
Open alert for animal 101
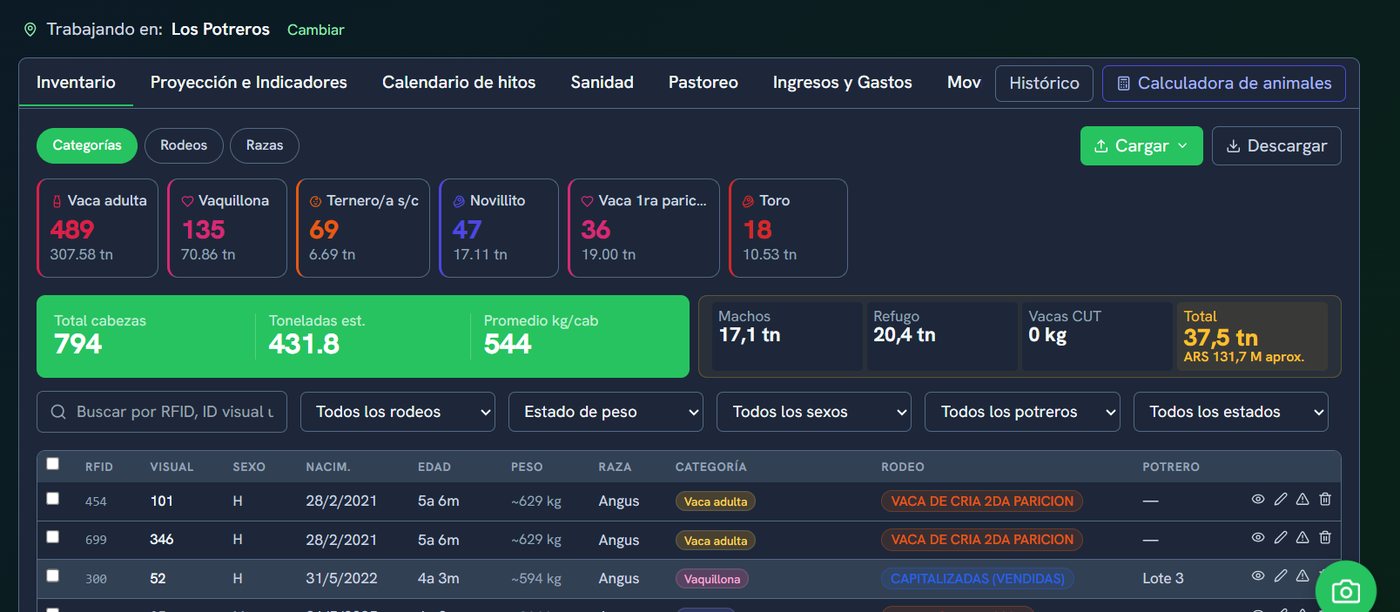(1302, 499)
